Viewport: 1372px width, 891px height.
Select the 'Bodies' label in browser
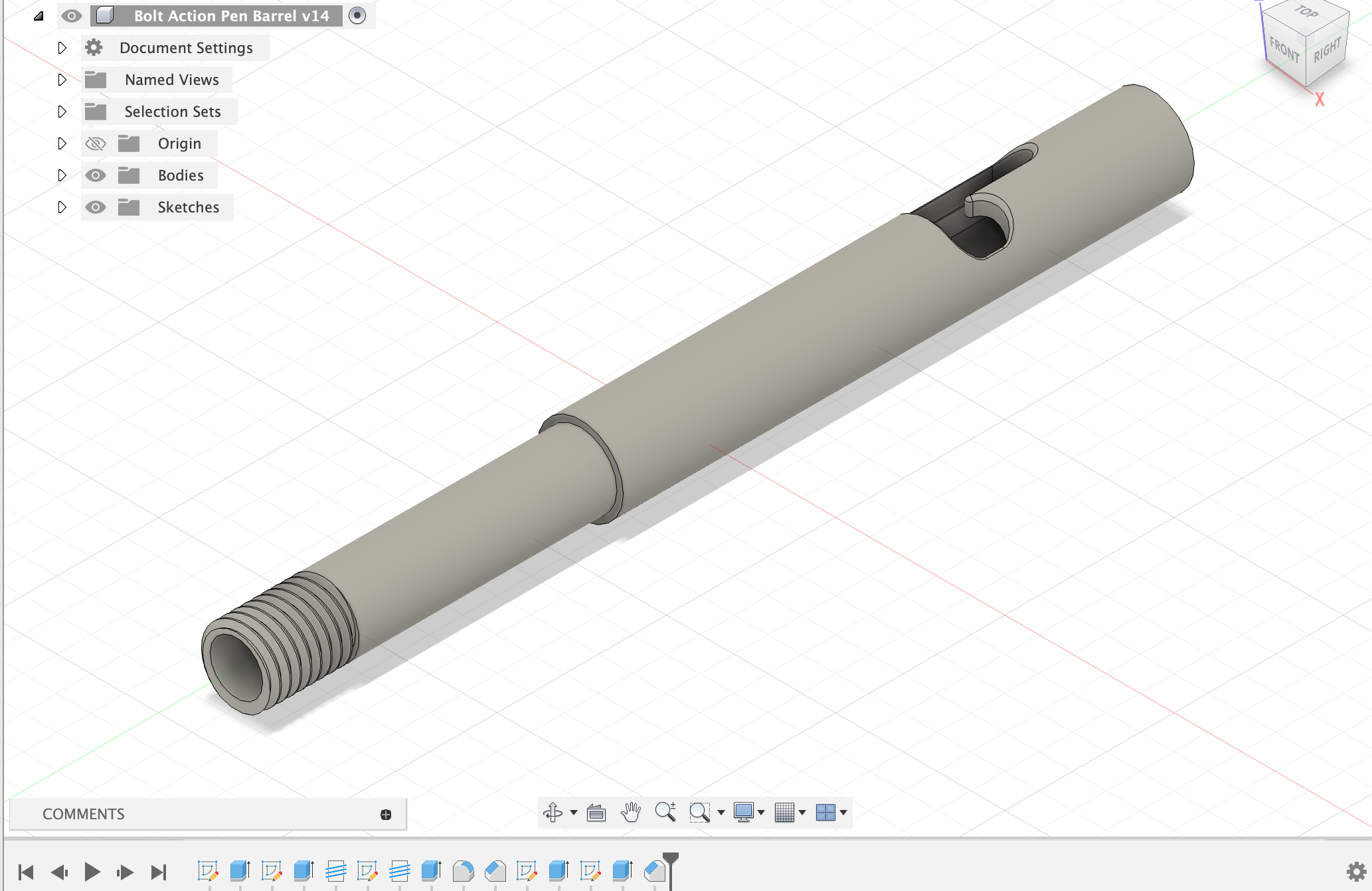pos(181,175)
